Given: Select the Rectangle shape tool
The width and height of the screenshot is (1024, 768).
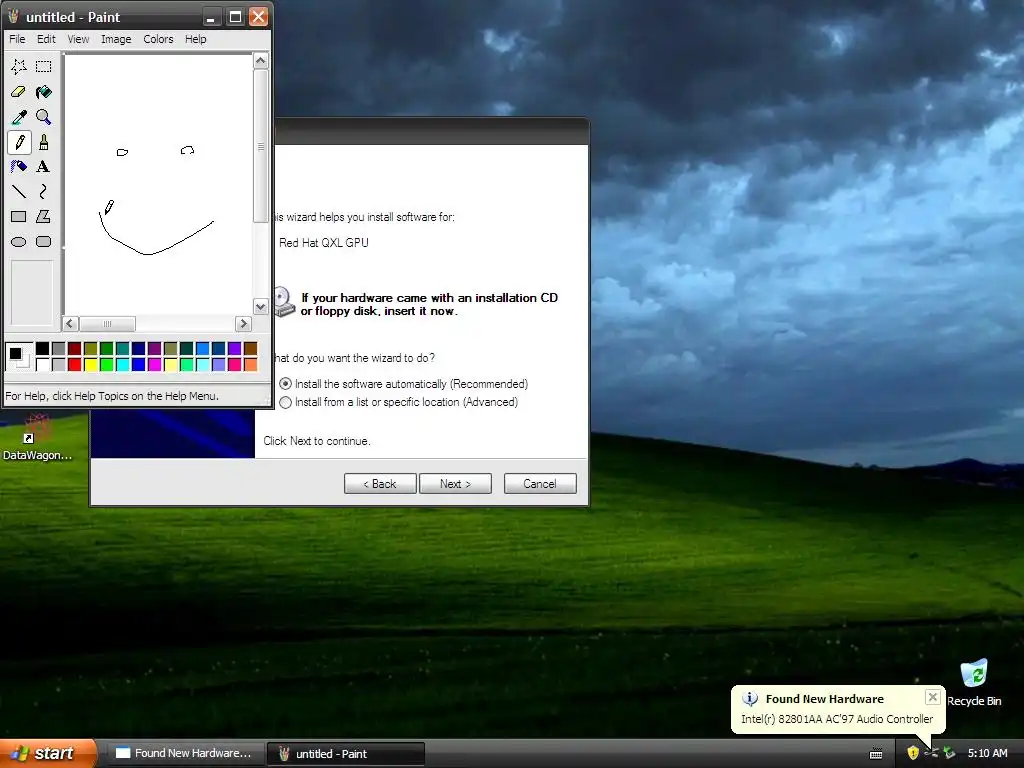Looking at the screenshot, I should 19,216.
